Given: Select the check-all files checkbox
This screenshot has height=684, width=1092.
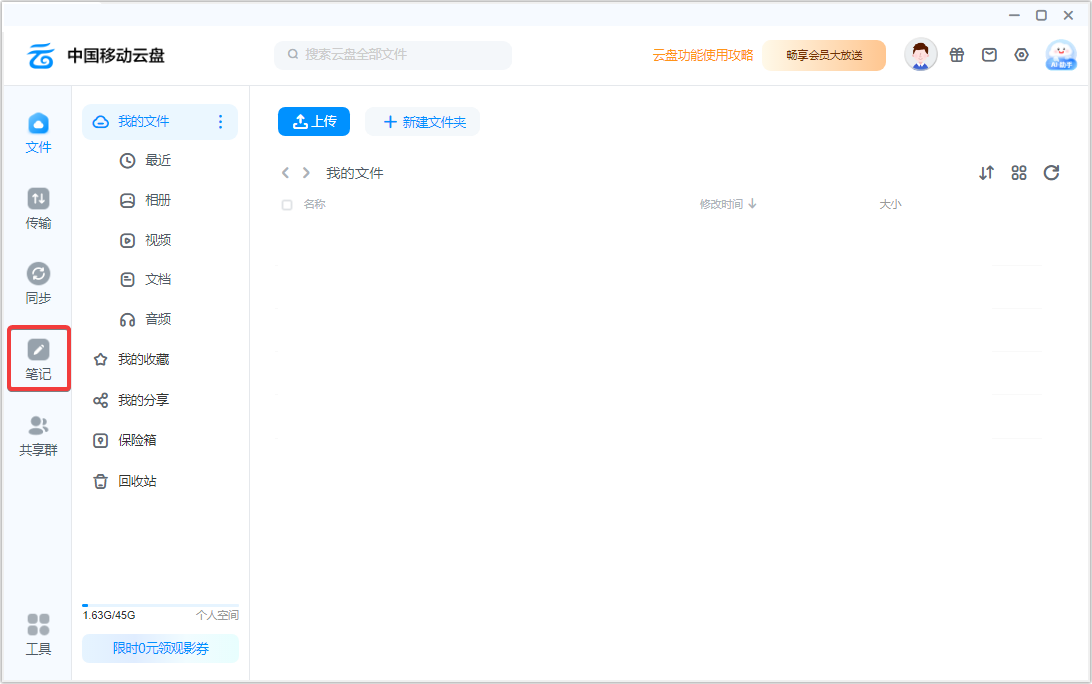Looking at the screenshot, I should [286, 203].
